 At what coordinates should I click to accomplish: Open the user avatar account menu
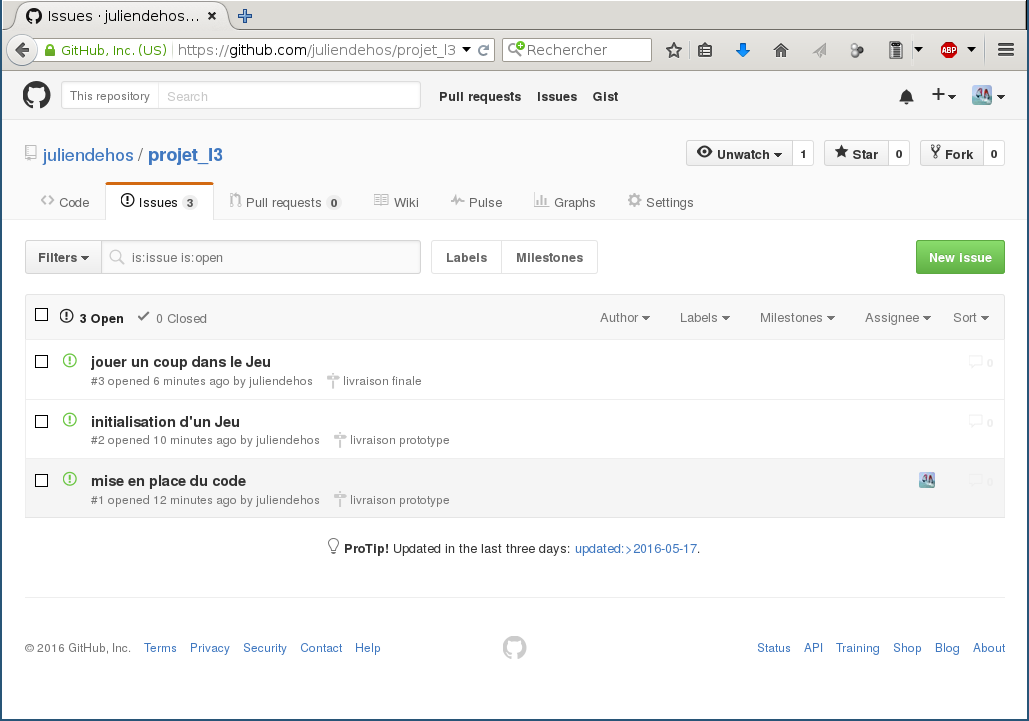click(x=988, y=96)
